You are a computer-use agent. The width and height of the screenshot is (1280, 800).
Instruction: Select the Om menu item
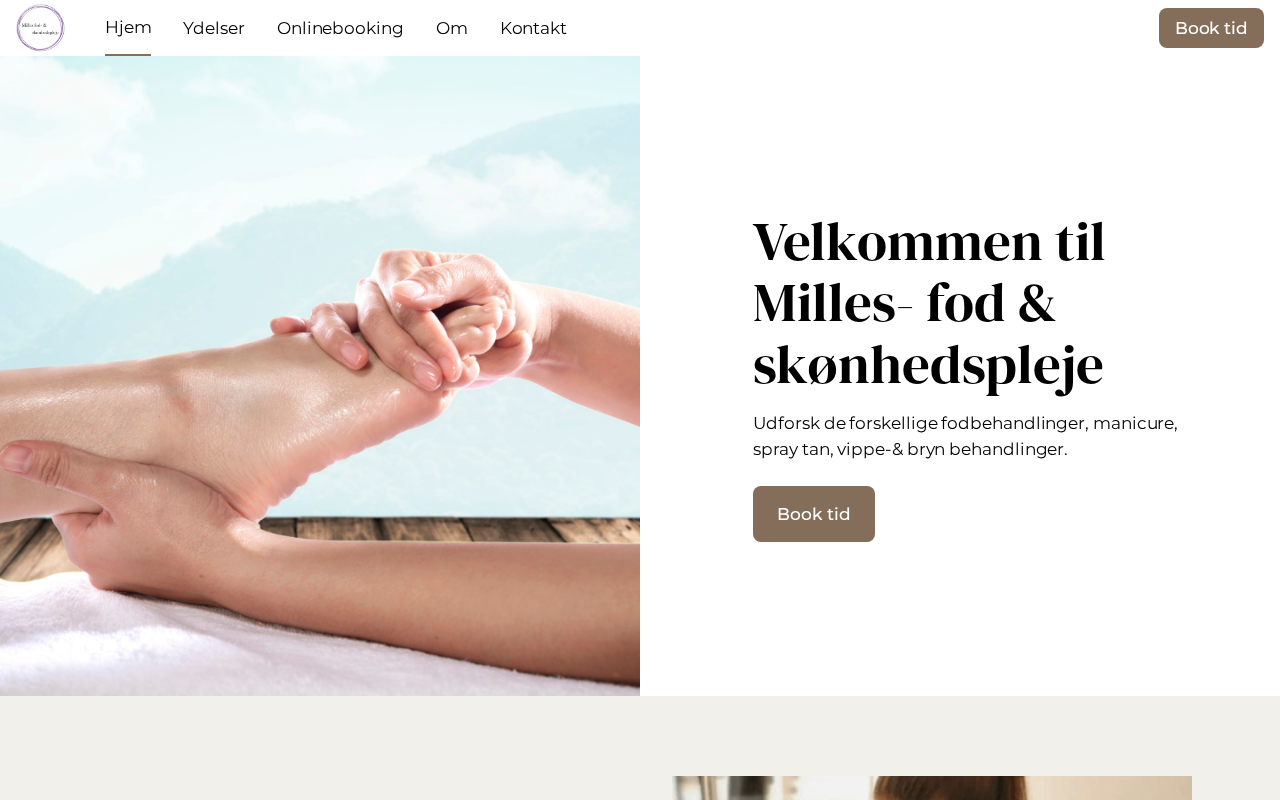(452, 28)
